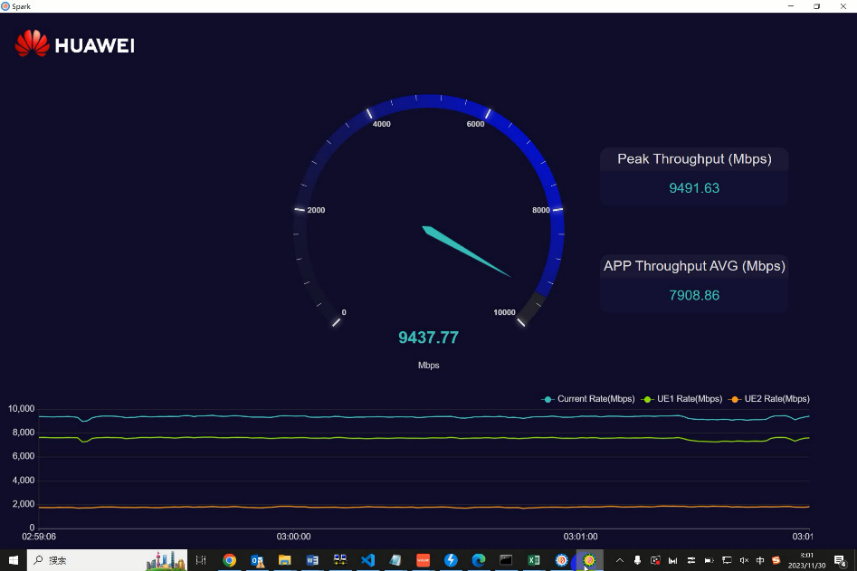Toggle UE2 Rate(Mbps) legend series
The image size is (857, 571).
[x=770, y=399]
